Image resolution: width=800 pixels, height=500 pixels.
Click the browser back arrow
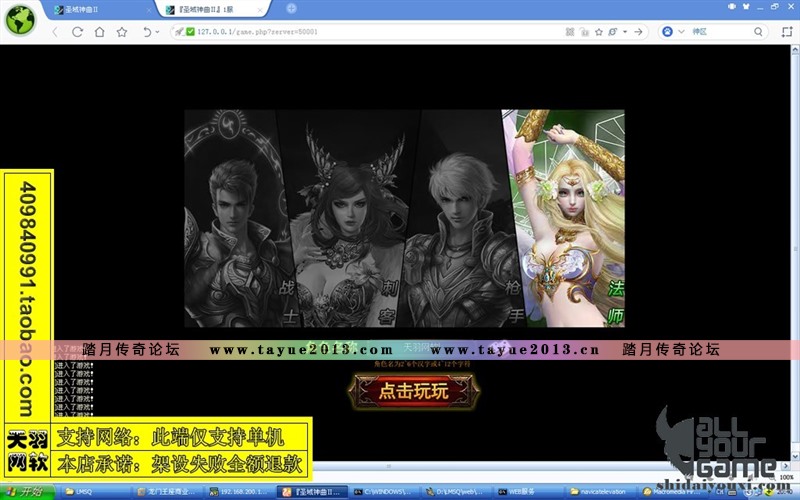pyautogui.click(x=54, y=32)
